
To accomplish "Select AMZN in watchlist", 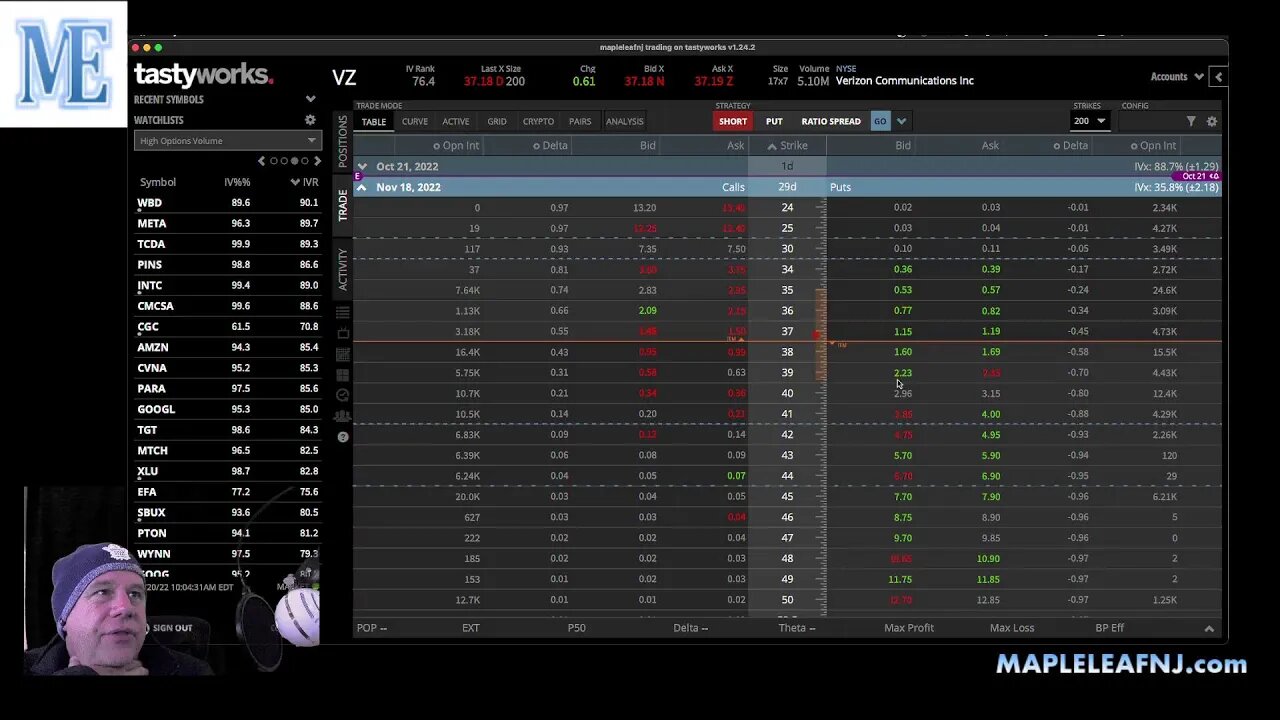I will (x=153, y=347).
